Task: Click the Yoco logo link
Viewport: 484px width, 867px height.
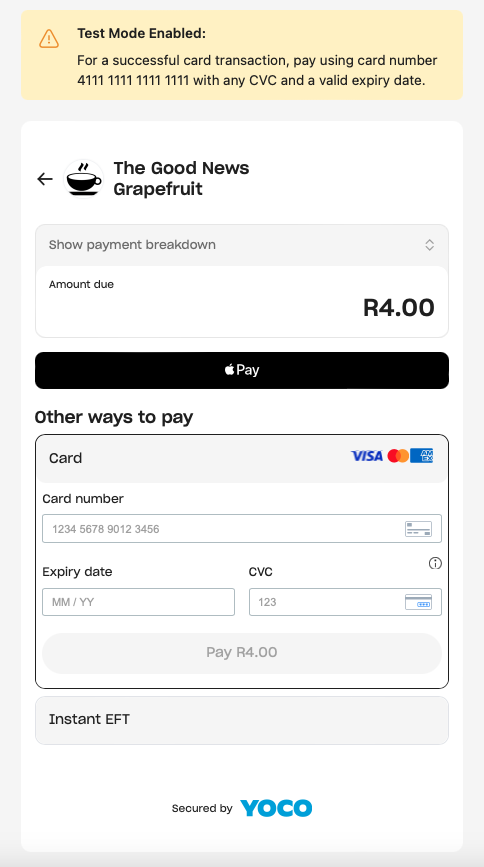Action: click(x=276, y=808)
